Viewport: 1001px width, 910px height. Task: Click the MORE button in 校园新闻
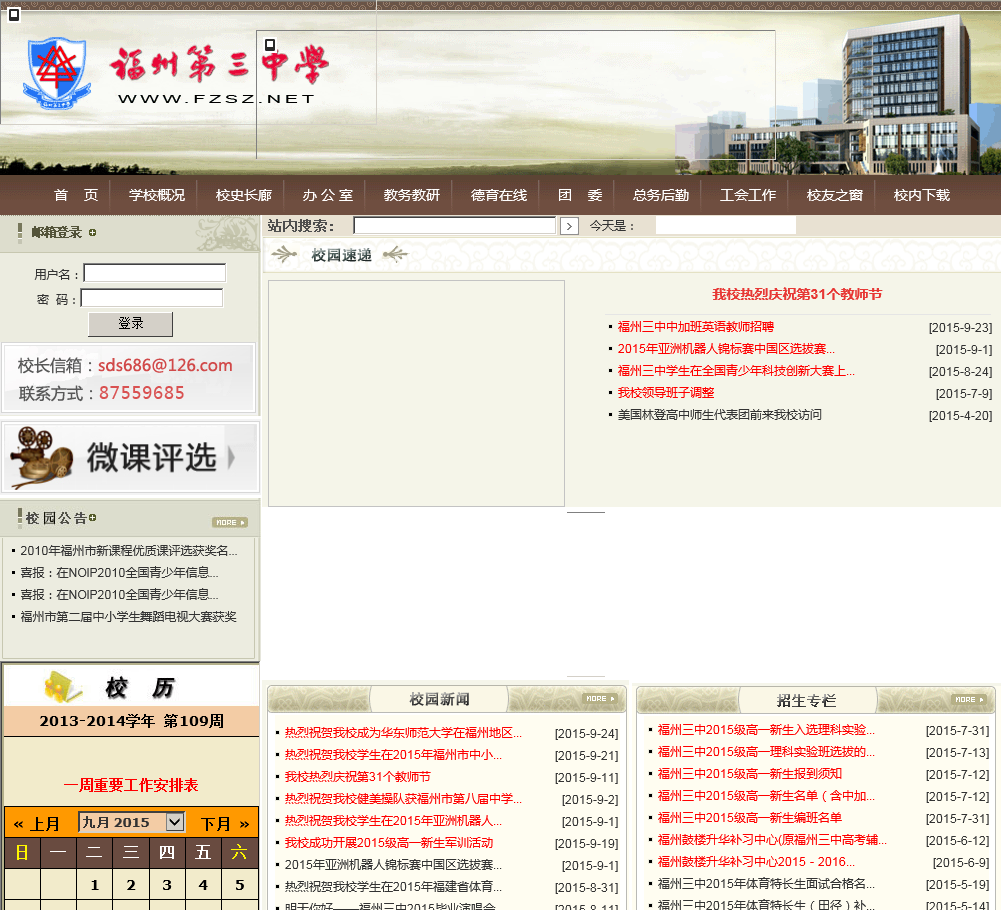(600, 699)
